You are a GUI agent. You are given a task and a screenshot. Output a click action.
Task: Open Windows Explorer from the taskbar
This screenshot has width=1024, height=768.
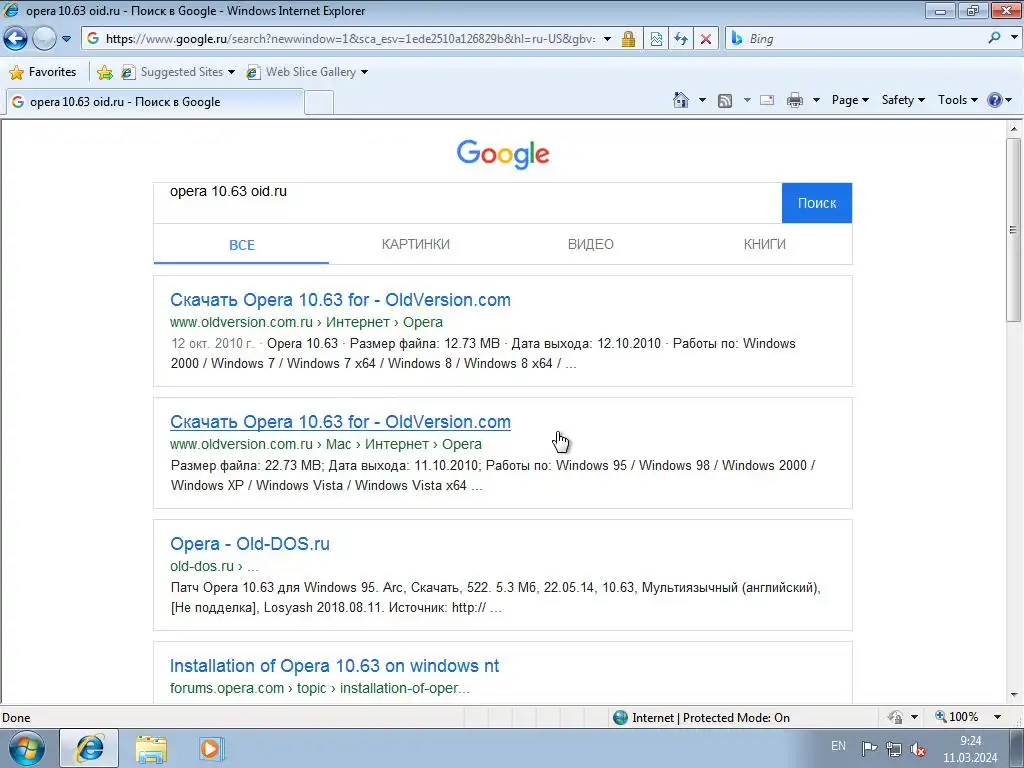tap(151, 749)
